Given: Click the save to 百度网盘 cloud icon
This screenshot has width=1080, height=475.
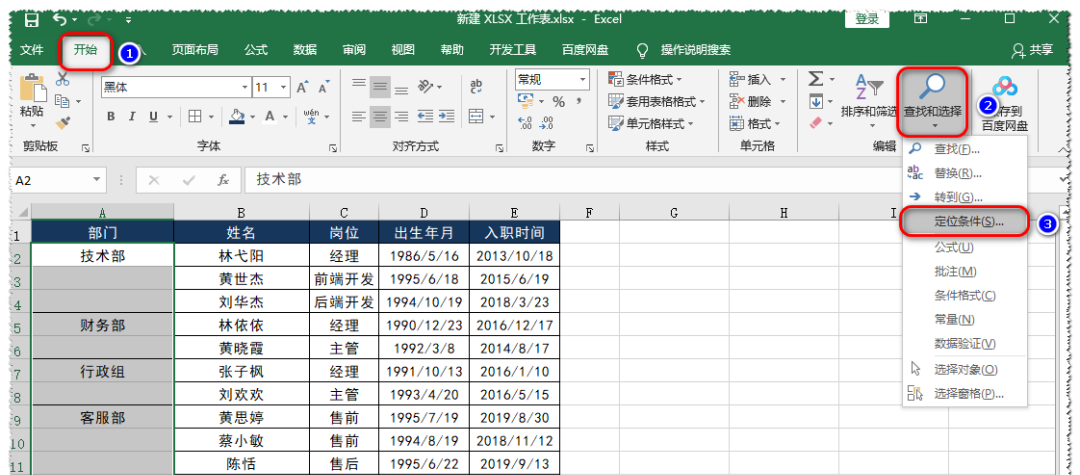Looking at the screenshot, I should (x=1005, y=87).
